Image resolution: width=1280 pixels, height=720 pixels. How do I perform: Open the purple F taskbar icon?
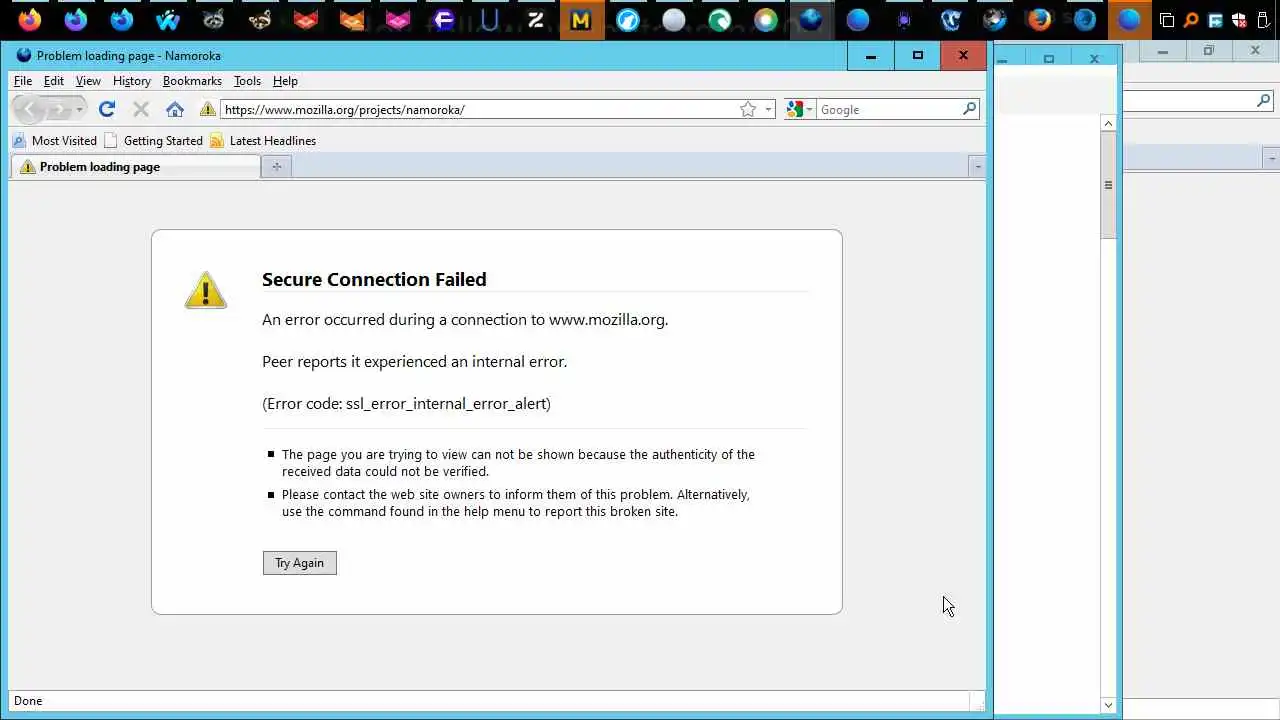(x=444, y=20)
